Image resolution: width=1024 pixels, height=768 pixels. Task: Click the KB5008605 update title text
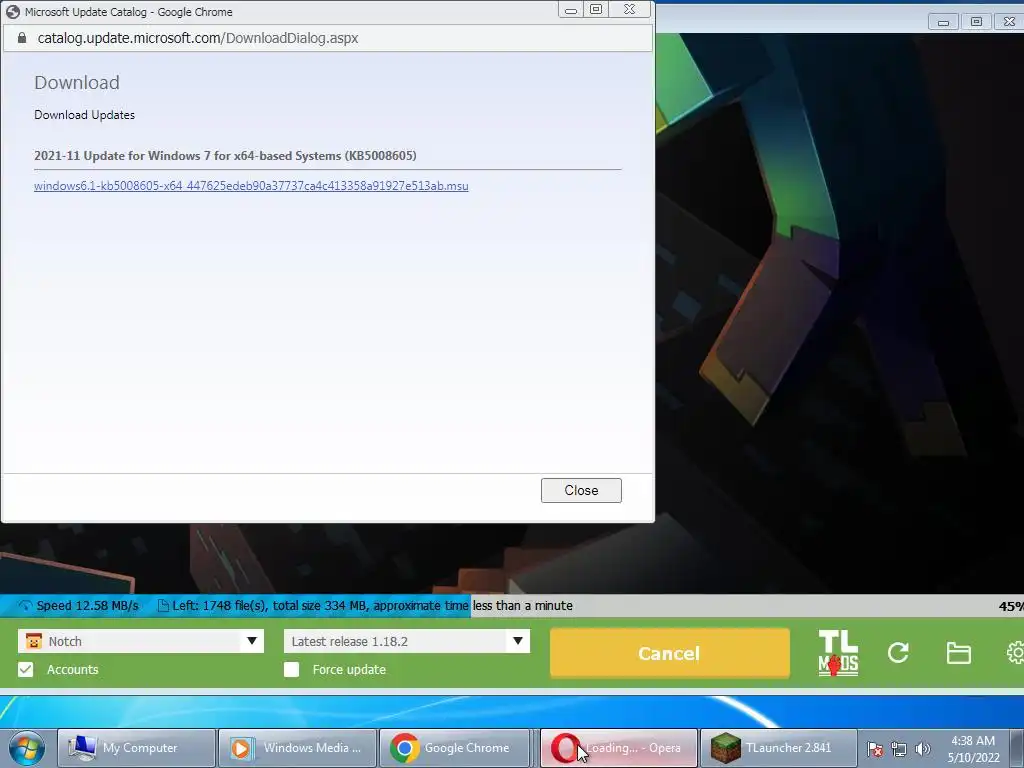(225, 155)
